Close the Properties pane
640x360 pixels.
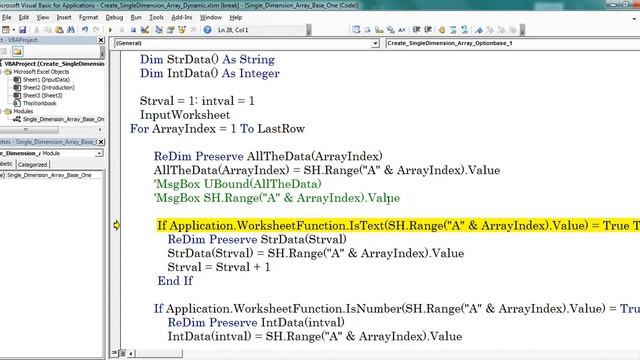coord(101,142)
